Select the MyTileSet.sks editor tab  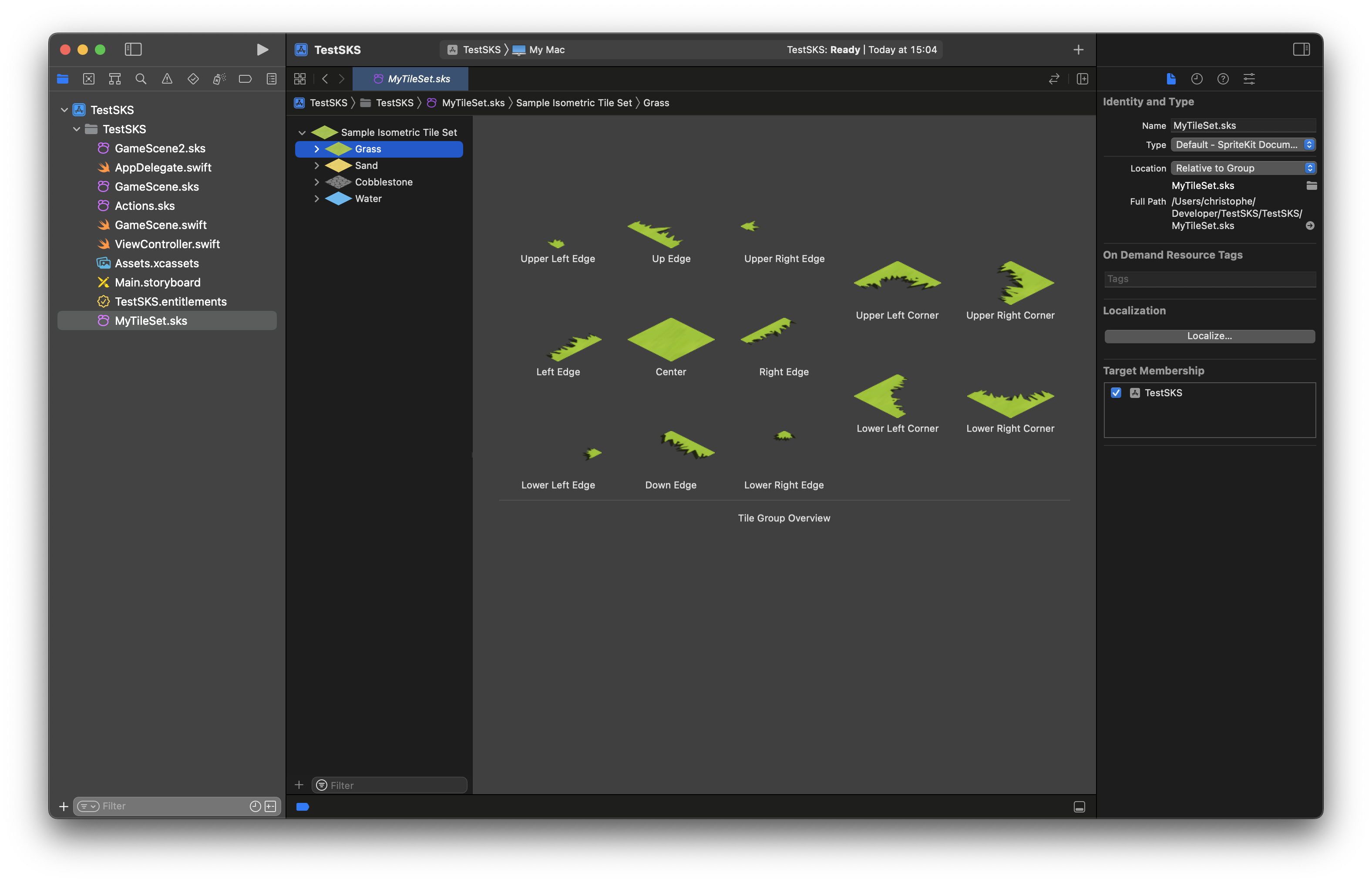[x=410, y=79]
